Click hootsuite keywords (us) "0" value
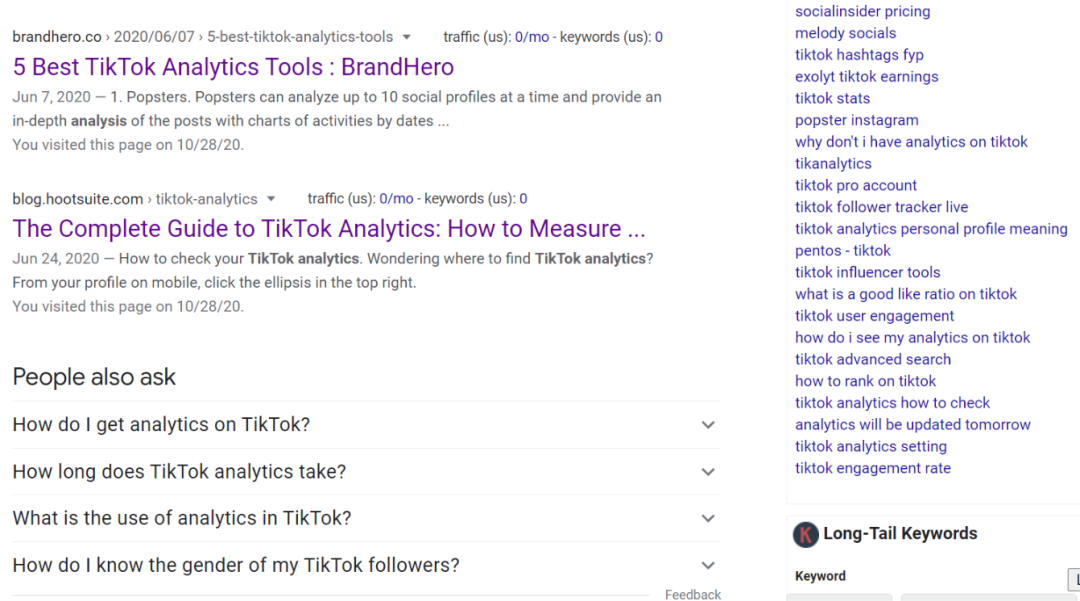 [523, 199]
